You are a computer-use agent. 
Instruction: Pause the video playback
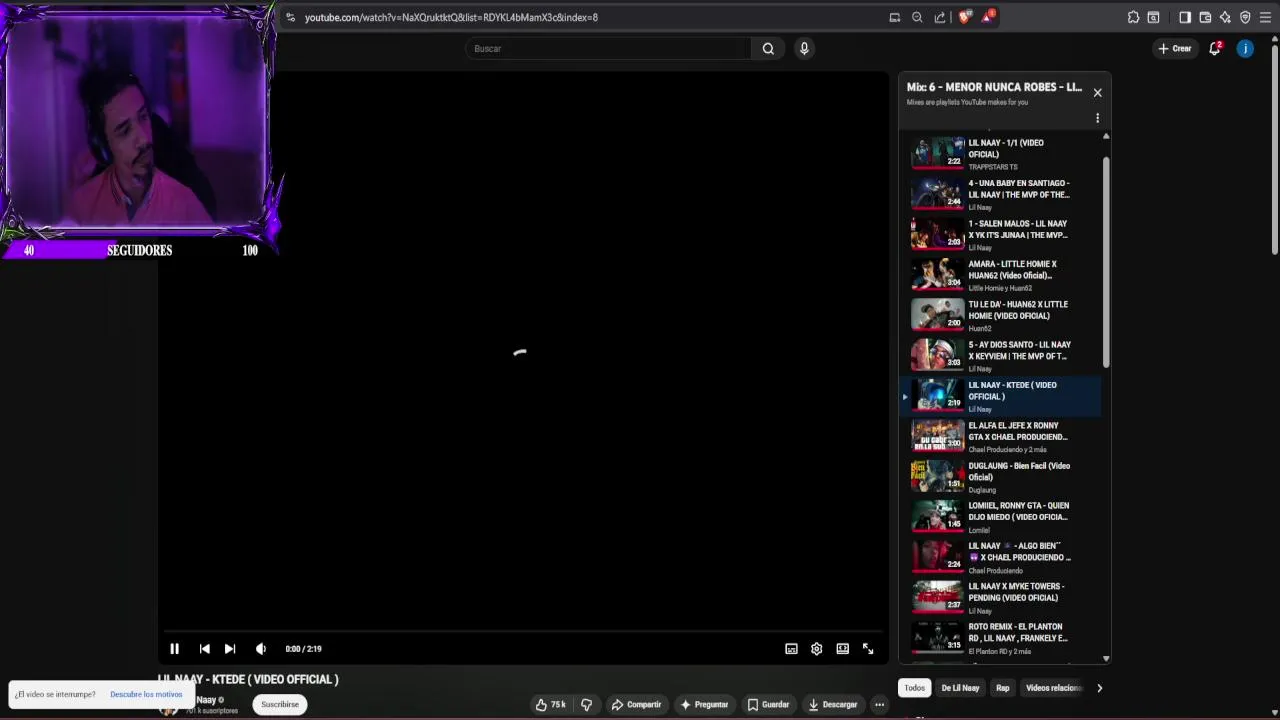point(174,649)
